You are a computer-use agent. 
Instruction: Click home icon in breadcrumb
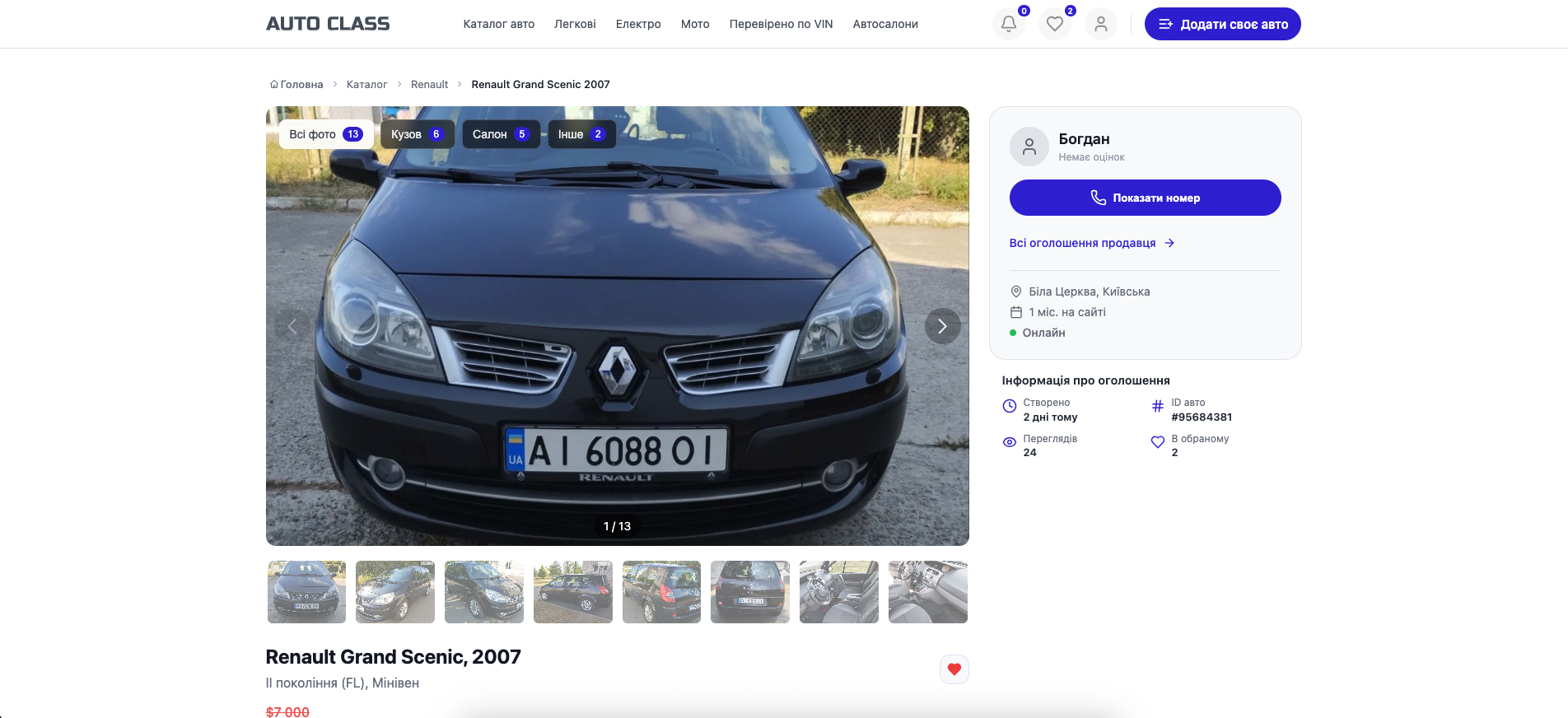point(274,85)
